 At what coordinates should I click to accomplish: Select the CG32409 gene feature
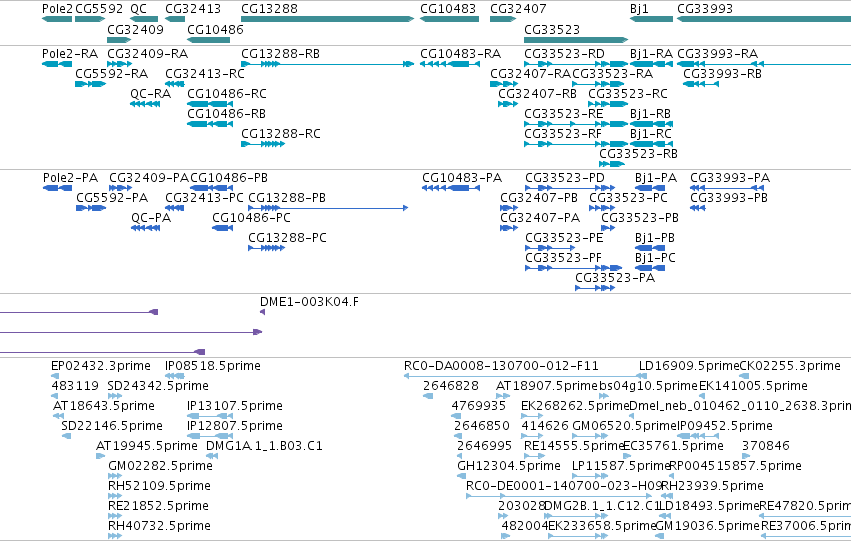tap(119, 40)
